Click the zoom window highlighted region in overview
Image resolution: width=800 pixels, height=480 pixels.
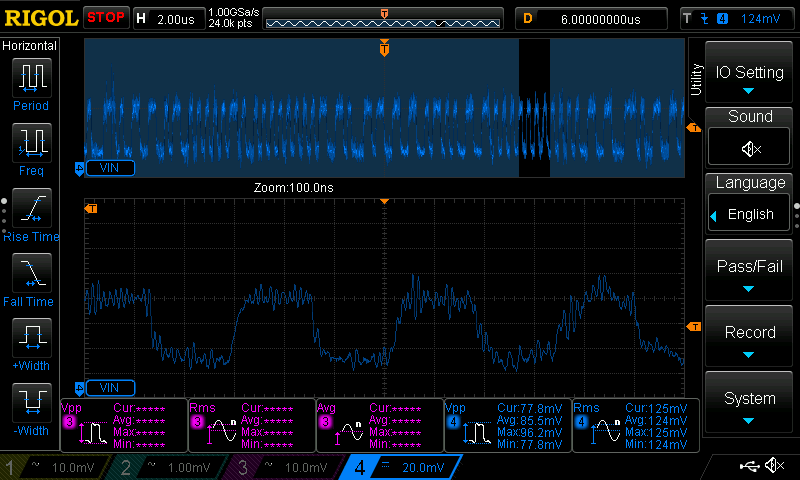pyautogui.click(x=534, y=108)
